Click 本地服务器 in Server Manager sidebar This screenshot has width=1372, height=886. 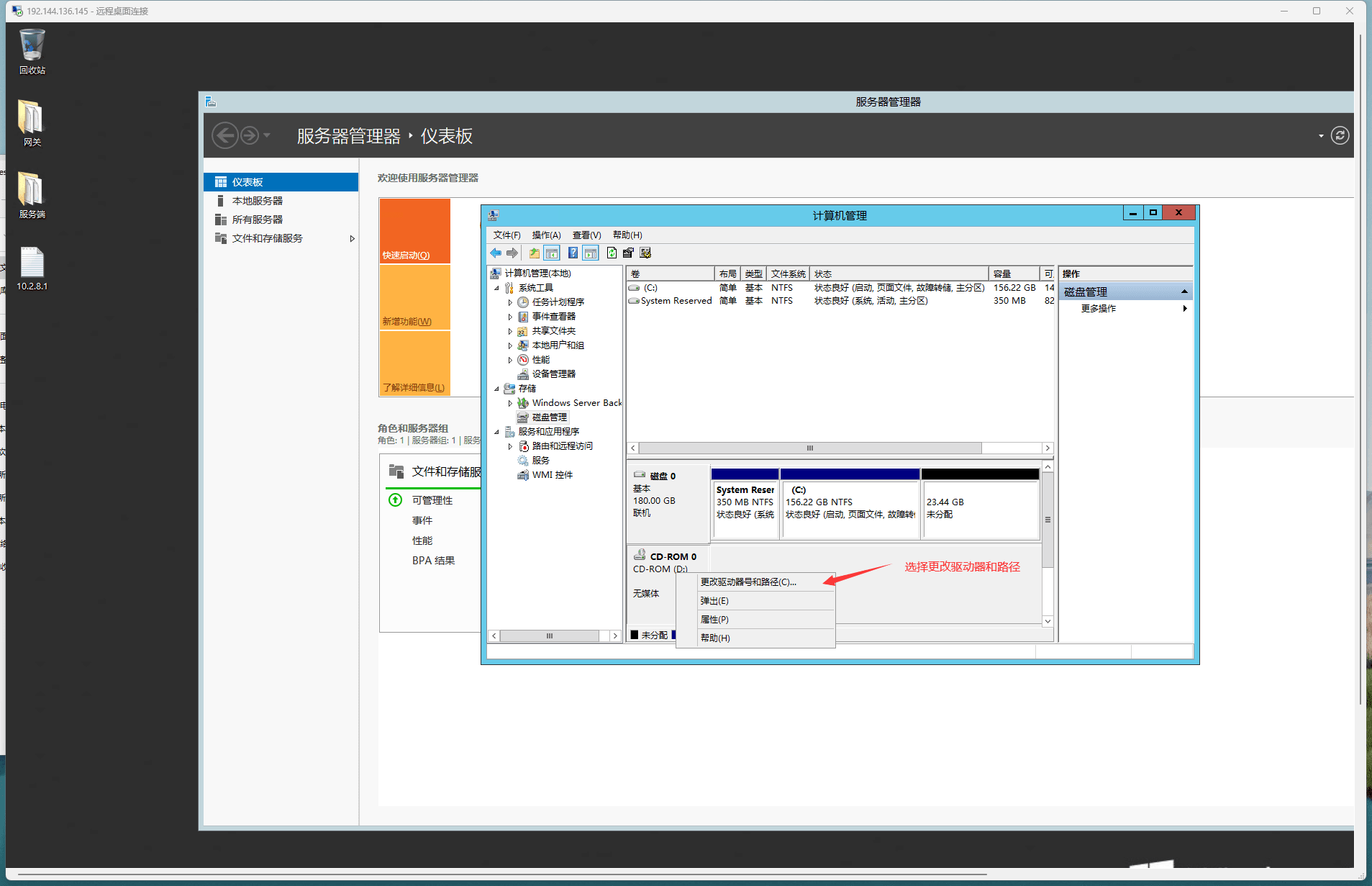tap(257, 201)
